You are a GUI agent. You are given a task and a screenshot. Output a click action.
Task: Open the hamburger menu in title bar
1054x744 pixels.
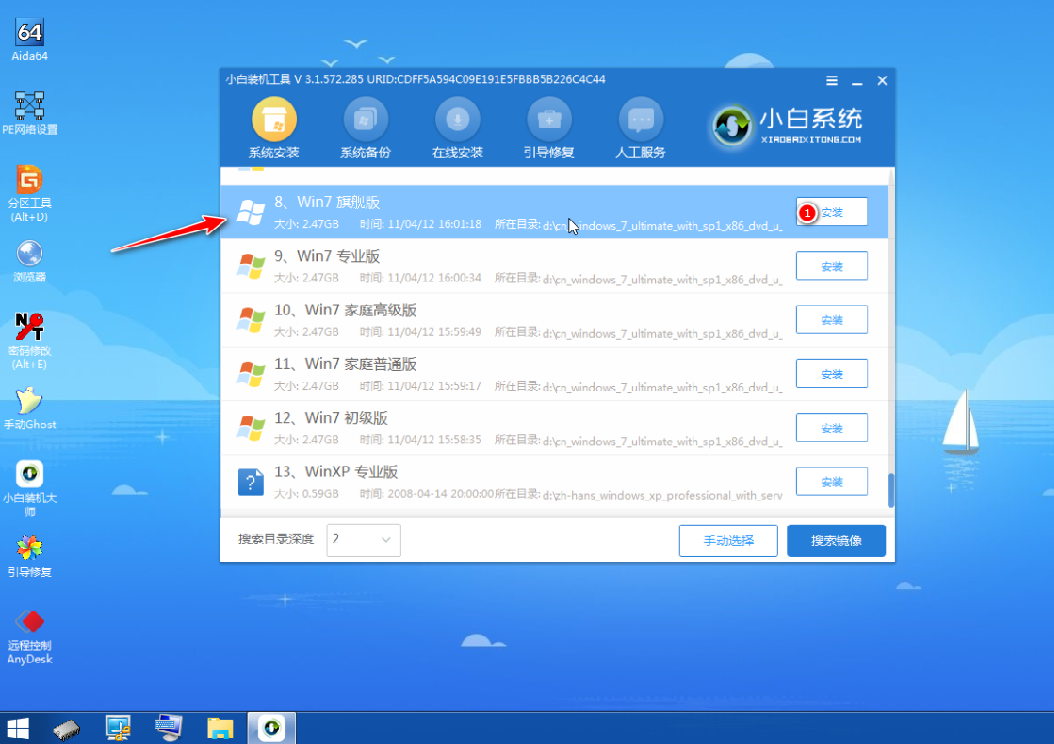832,81
